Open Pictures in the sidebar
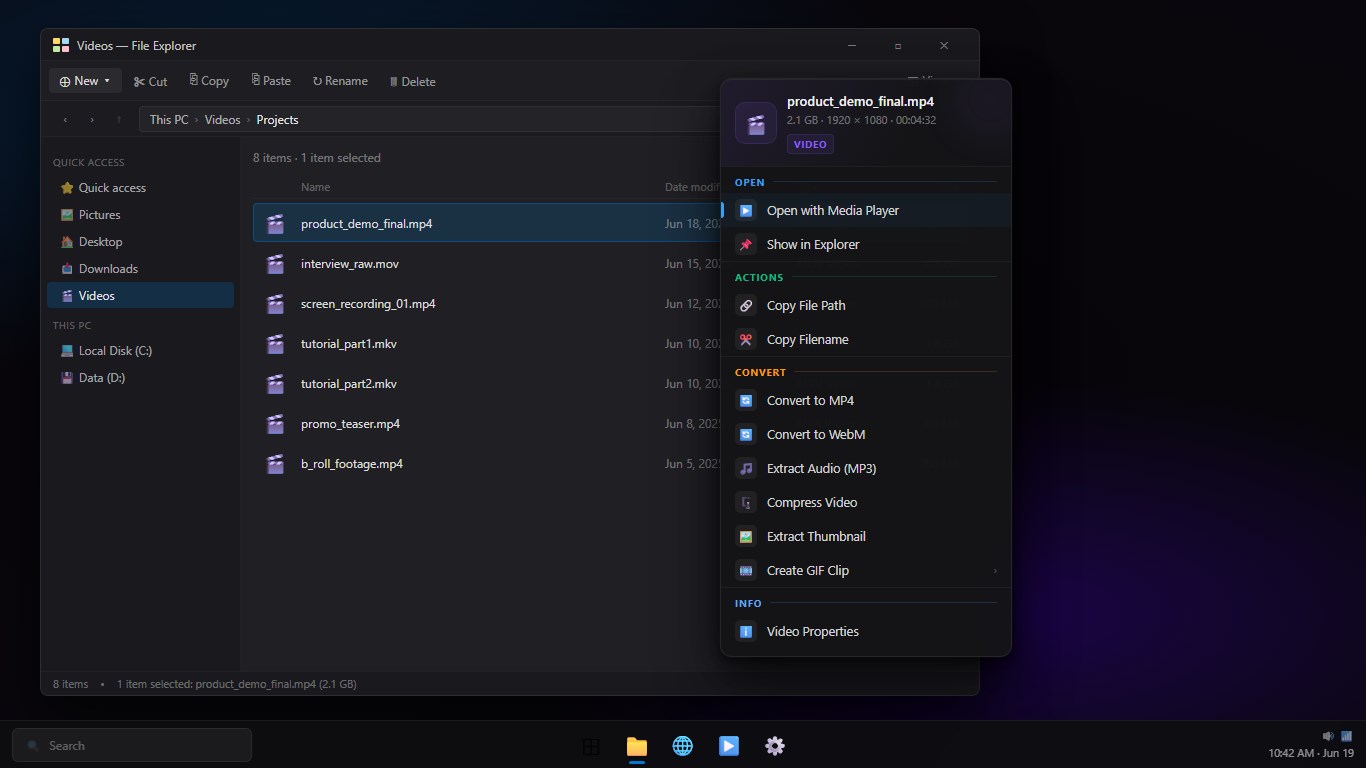 click(x=140, y=215)
